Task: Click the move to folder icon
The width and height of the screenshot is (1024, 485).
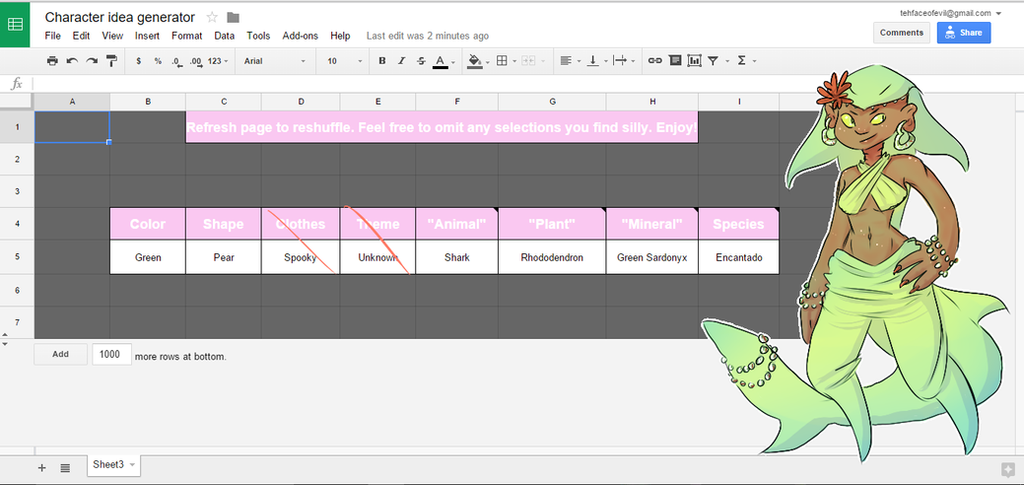Action: 233,18
